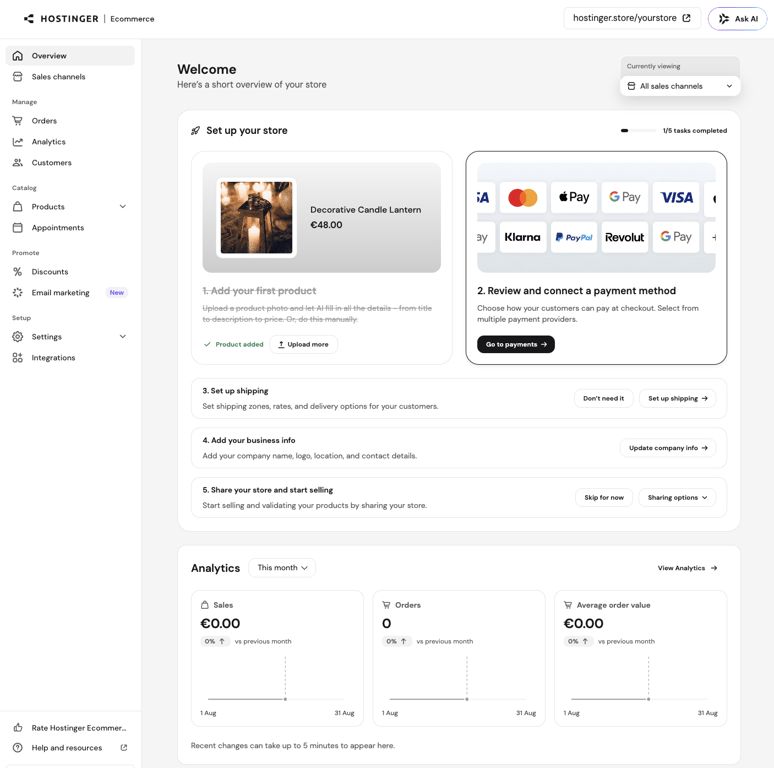Click the rocket icon beside Set up your store
Screen dimensions: 774x768
tap(195, 131)
